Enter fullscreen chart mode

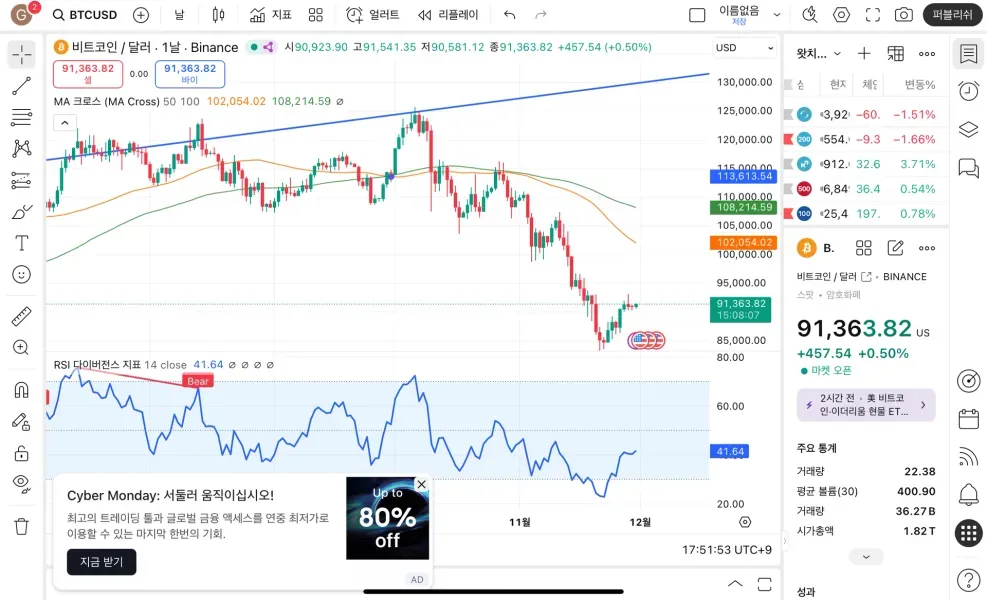coord(872,14)
